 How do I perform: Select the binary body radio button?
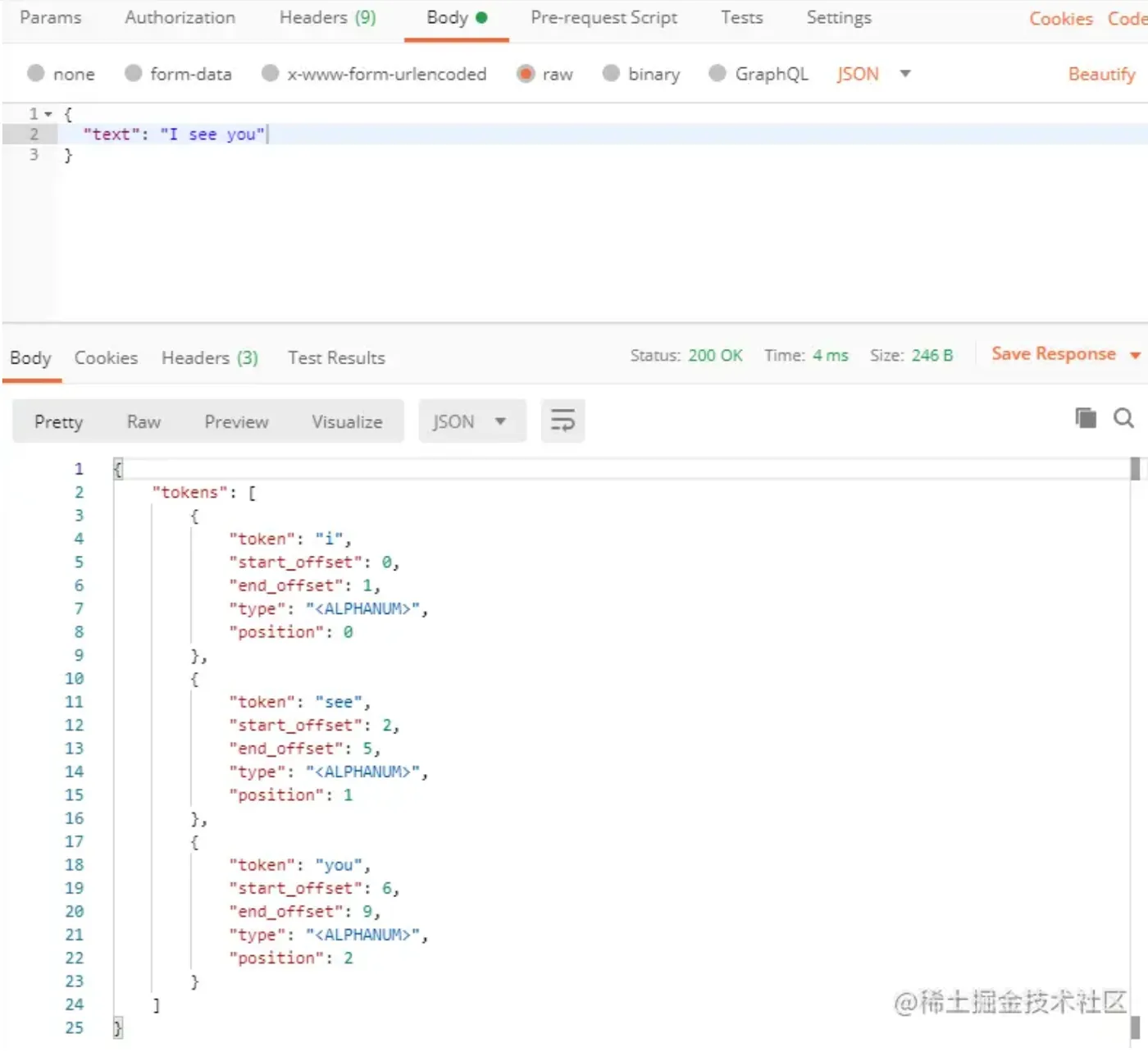(x=611, y=73)
